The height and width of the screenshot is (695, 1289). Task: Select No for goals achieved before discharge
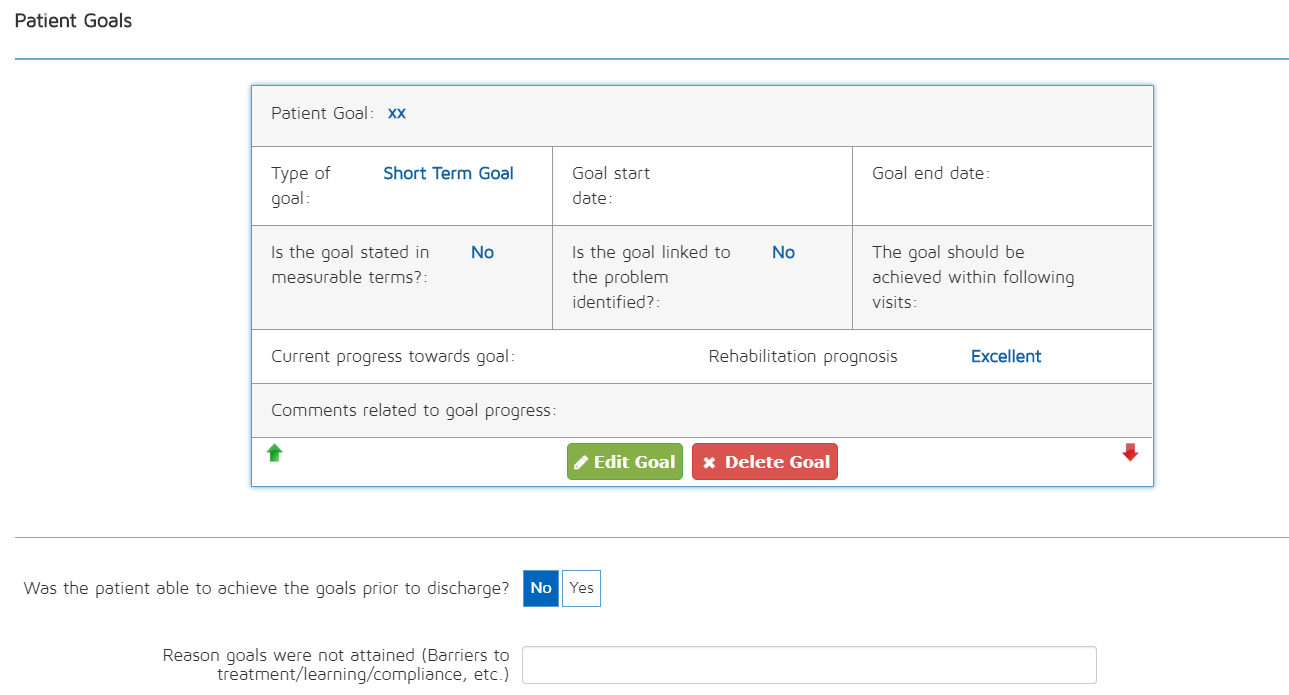[541, 588]
